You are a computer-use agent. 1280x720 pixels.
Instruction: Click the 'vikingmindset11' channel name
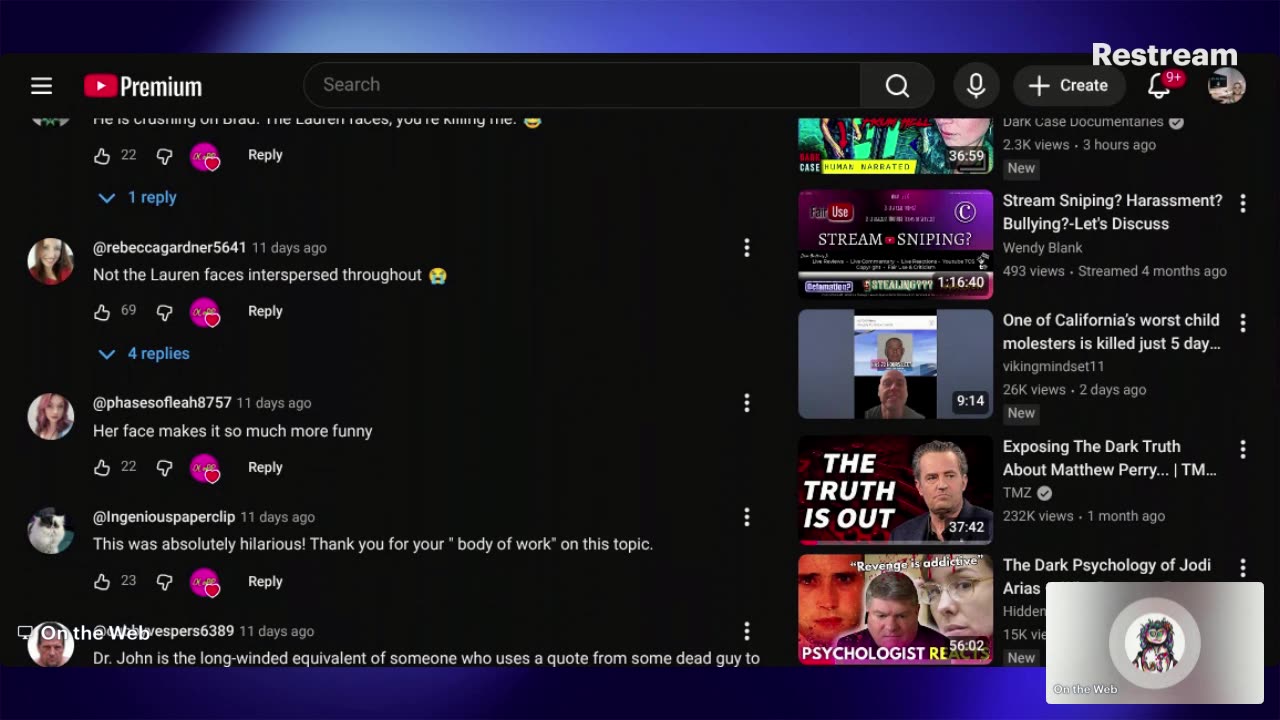(1053, 367)
